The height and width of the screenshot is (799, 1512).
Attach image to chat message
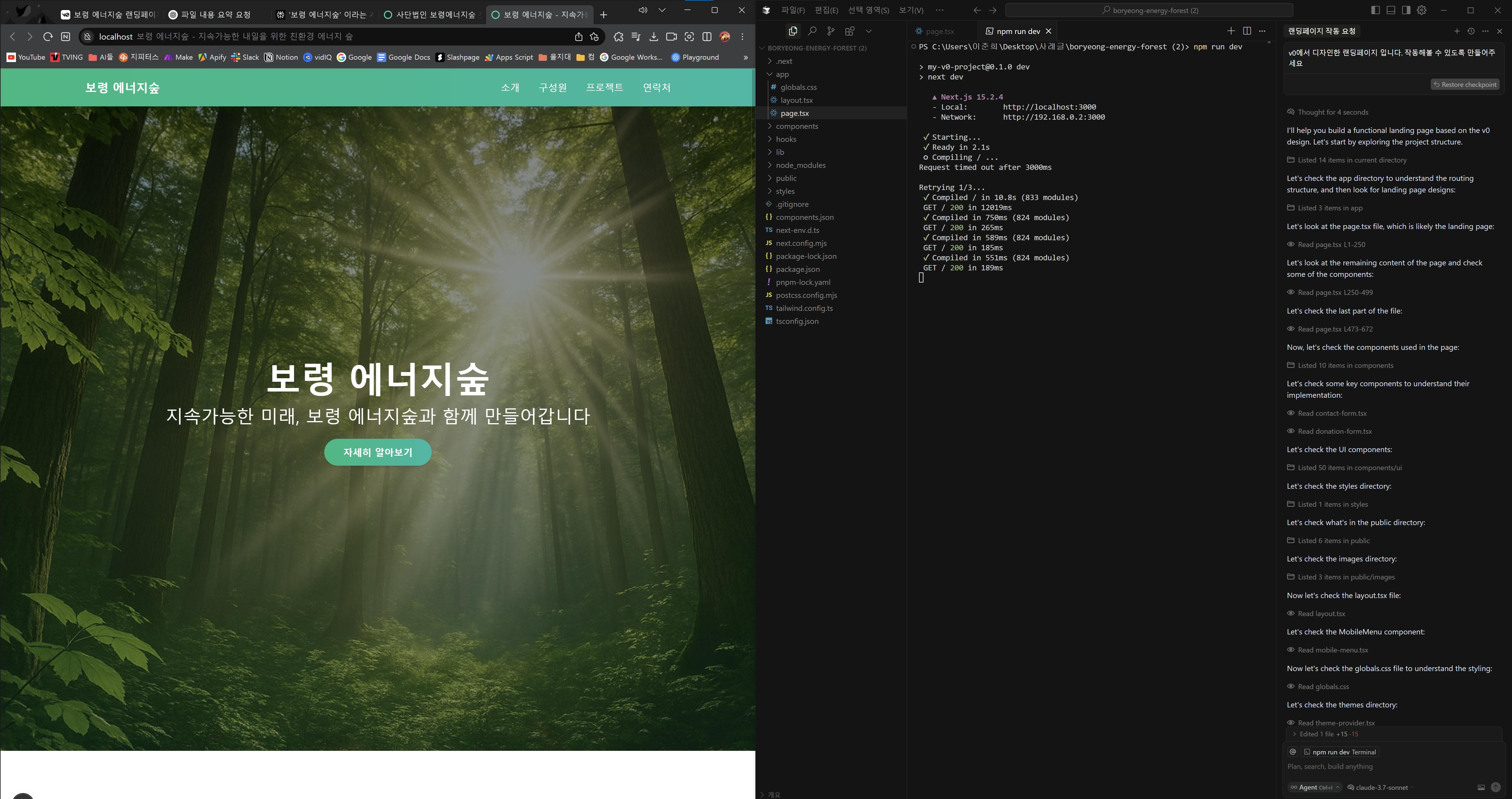pyautogui.click(x=1481, y=787)
